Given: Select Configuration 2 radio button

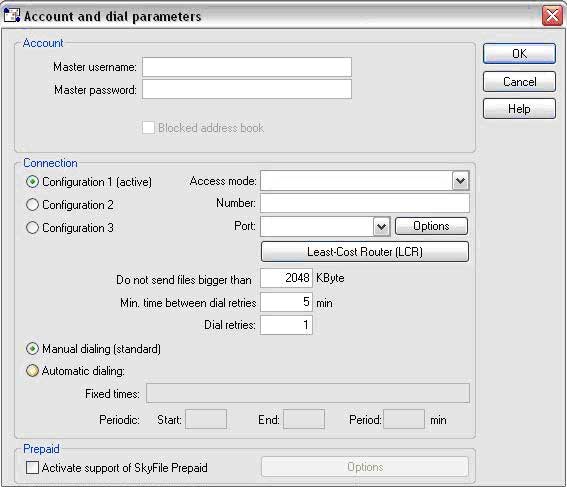Looking at the screenshot, I should (x=32, y=205).
